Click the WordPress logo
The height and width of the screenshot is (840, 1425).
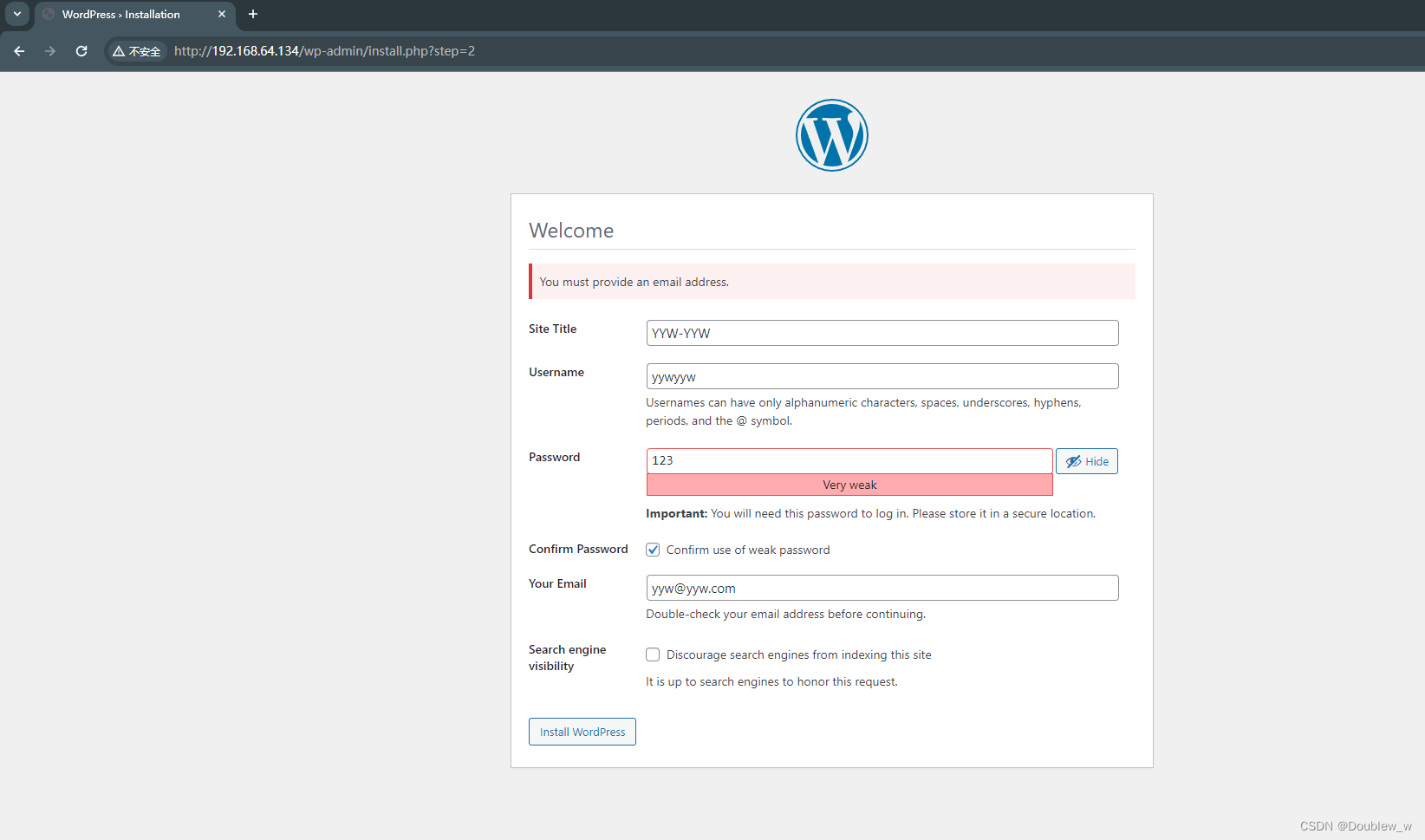click(831, 135)
